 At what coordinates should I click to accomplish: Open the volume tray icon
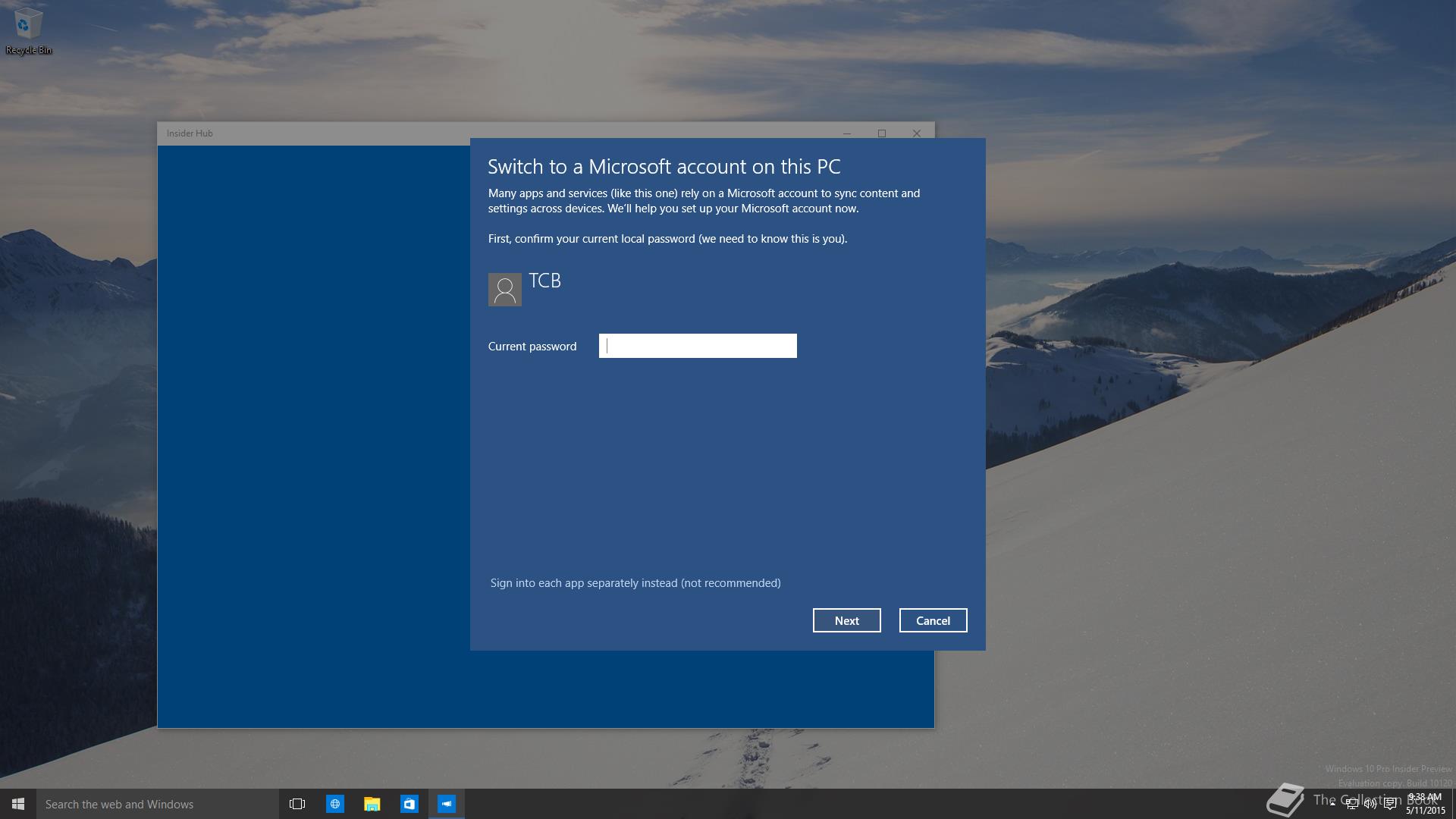pos(1370,804)
